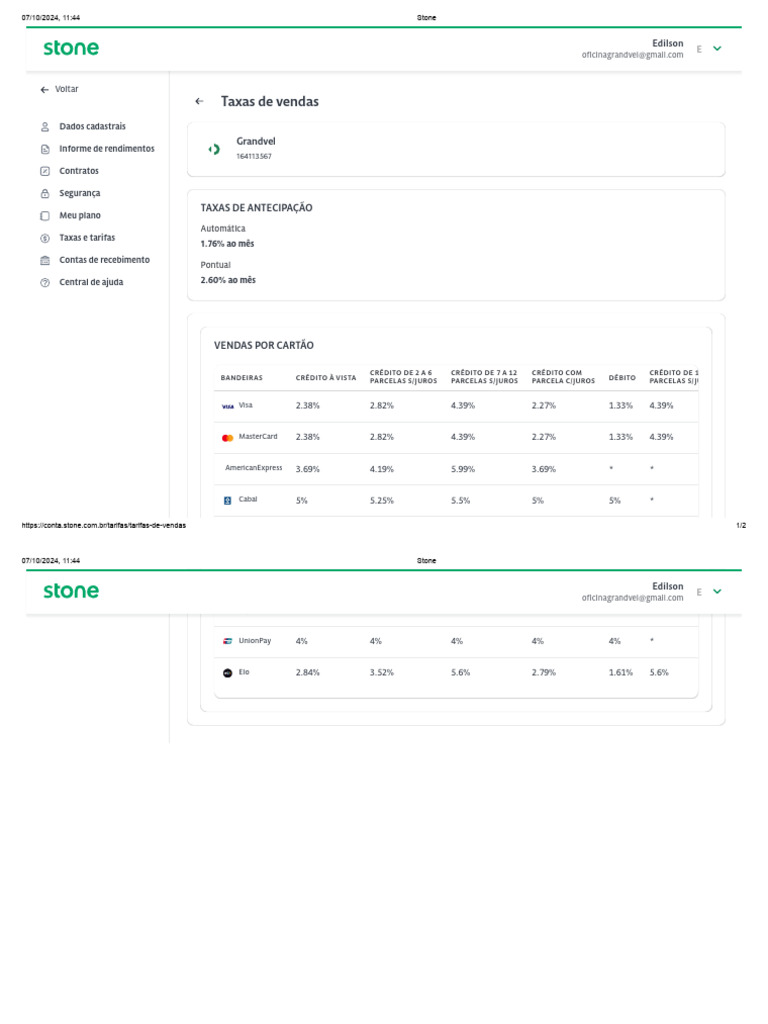Click the Visa card brand icon
Image resolution: width=768 pixels, height=1024 pixels.
click(227, 406)
